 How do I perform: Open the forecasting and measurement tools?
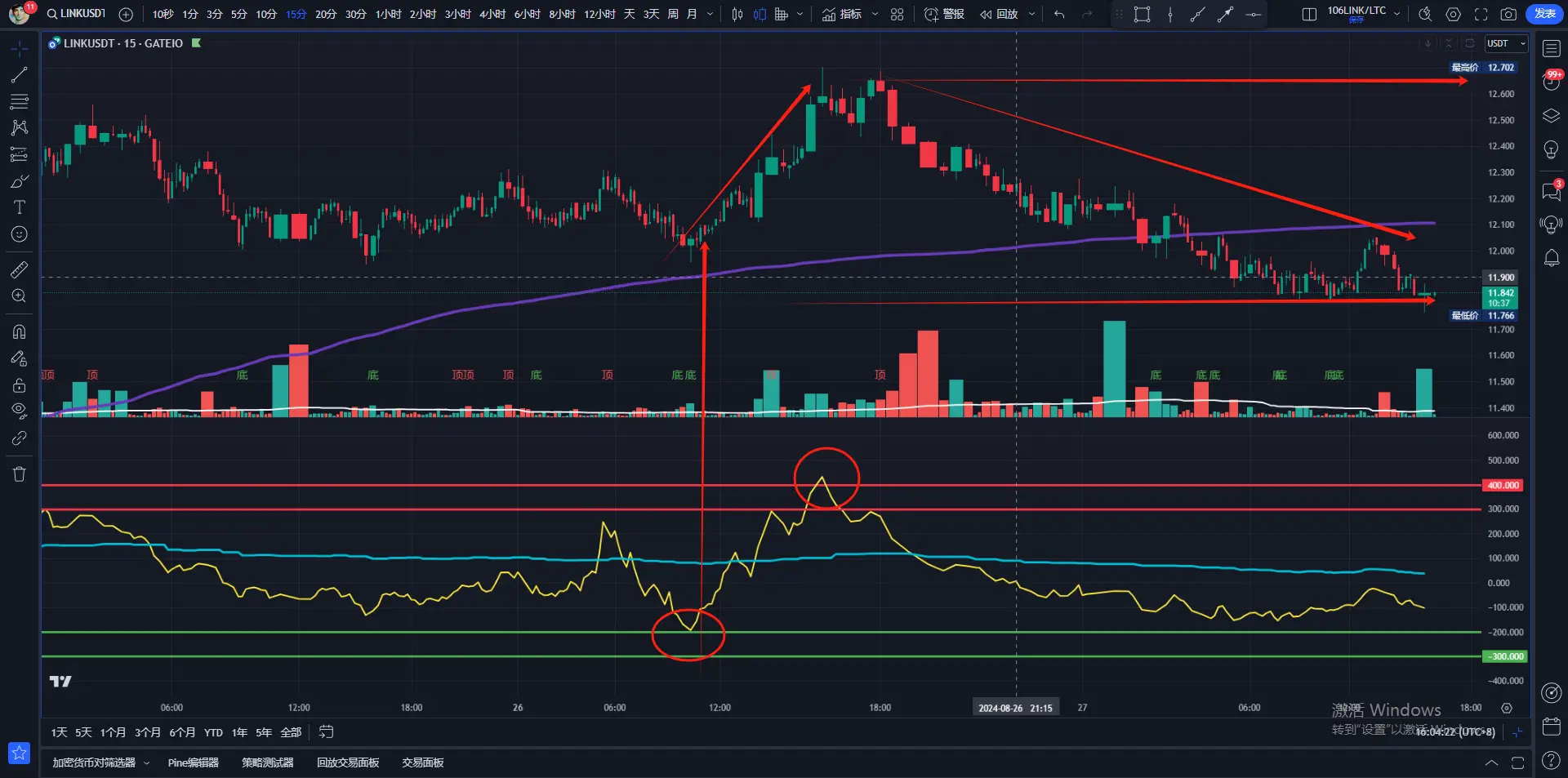point(19,154)
